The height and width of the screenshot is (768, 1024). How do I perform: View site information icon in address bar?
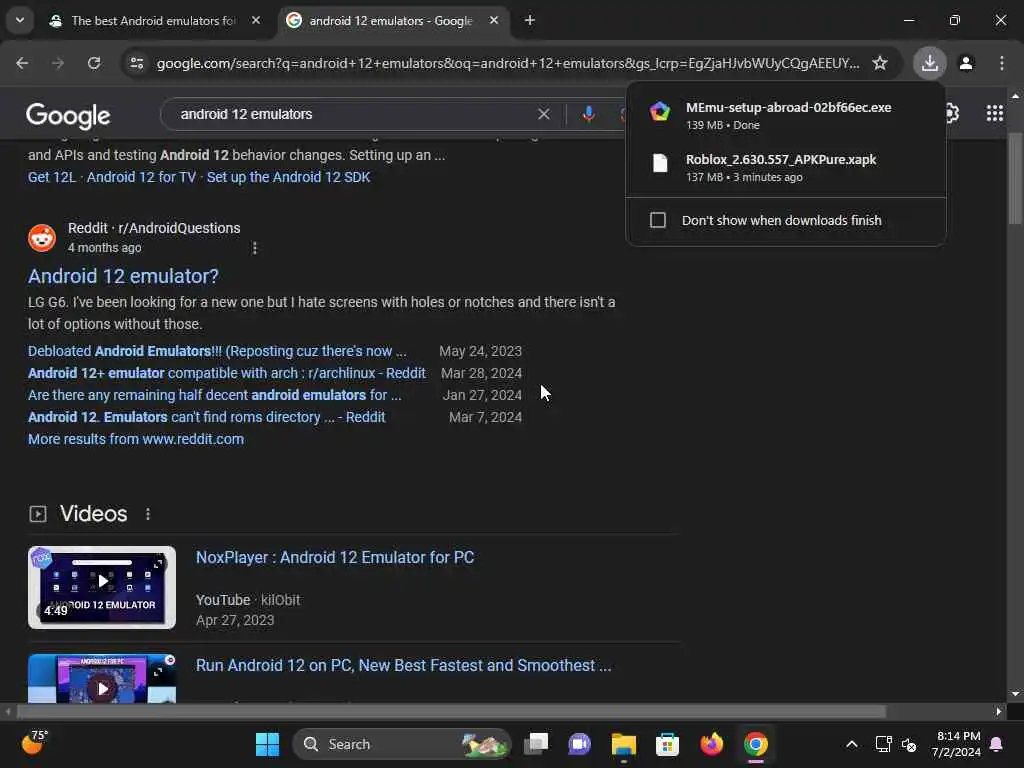click(136, 63)
